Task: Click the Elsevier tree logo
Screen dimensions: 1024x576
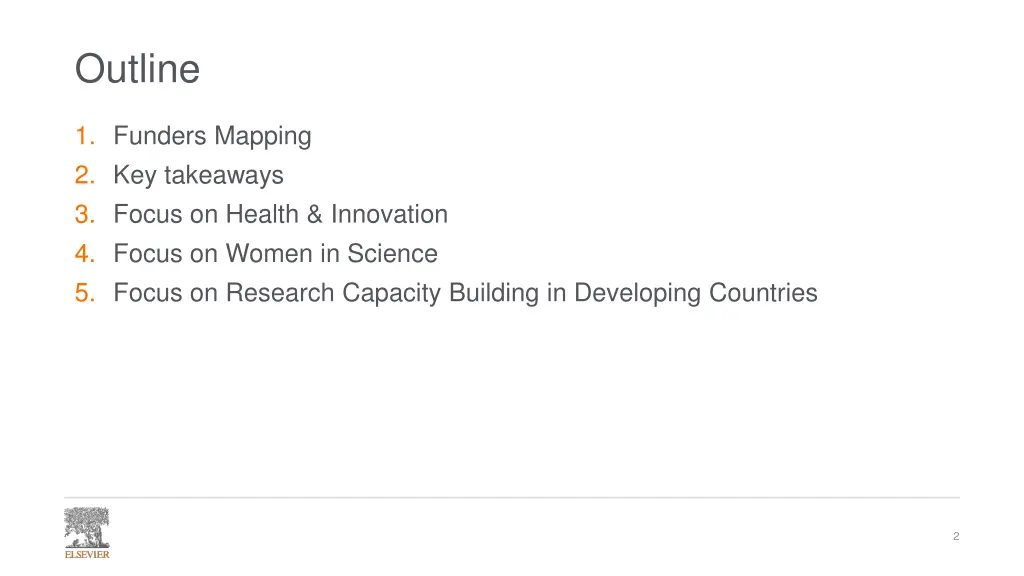Action: coord(87,528)
